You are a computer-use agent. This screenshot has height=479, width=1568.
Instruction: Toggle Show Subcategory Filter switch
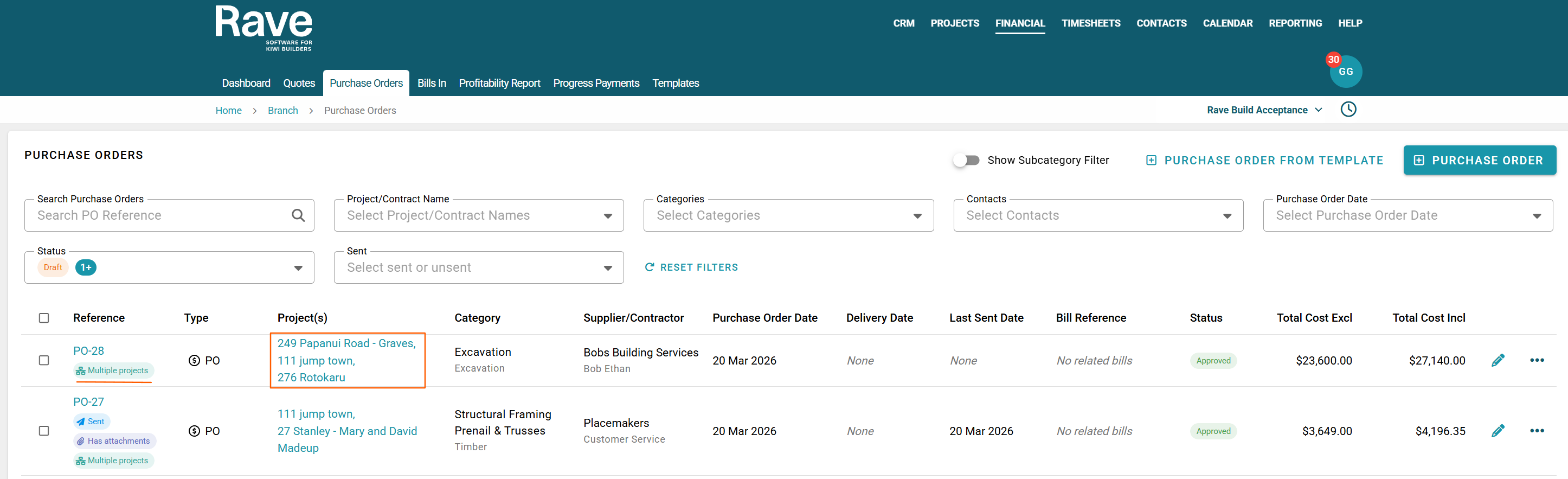966,160
